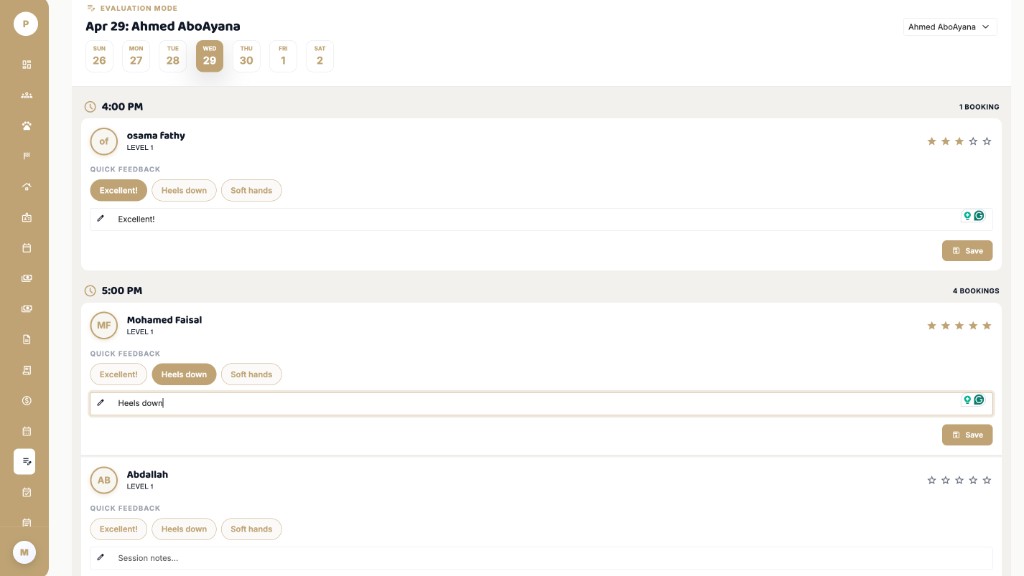Save osama fathy's evaluation
1024x576 pixels.
coord(967,251)
